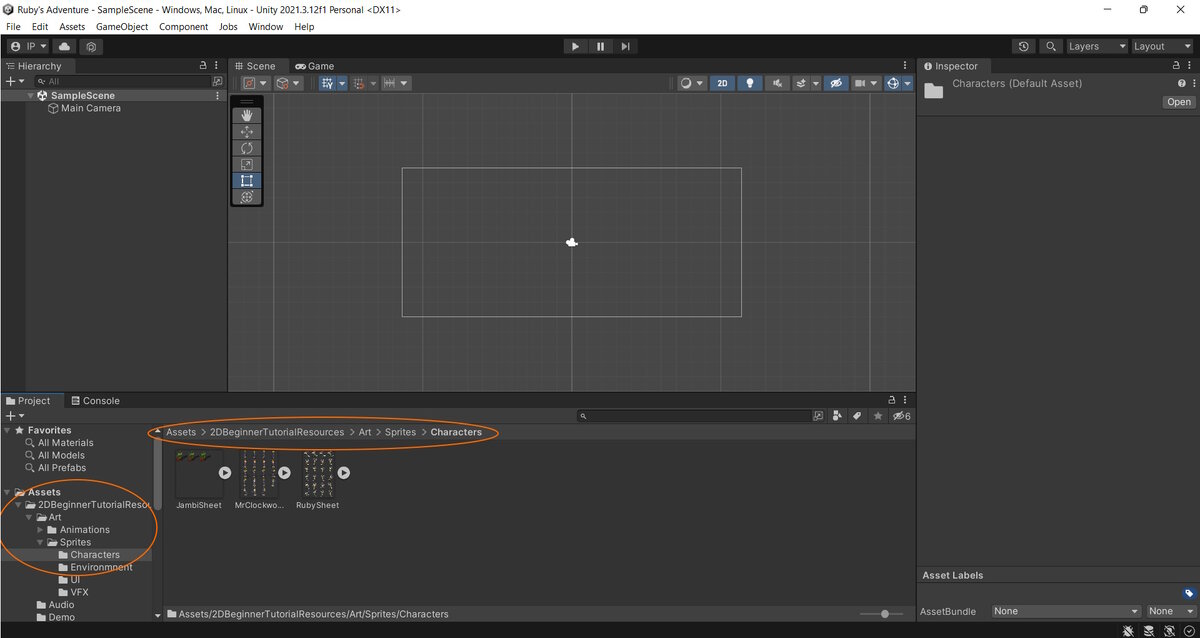
Task: Switch to the Game tab
Action: [x=314, y=66]
